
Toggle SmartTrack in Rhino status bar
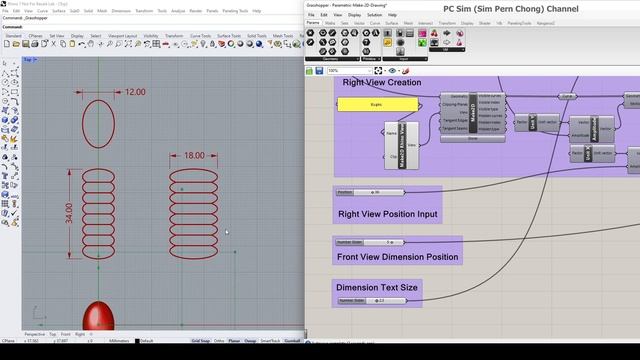click(x=270, y=340)
